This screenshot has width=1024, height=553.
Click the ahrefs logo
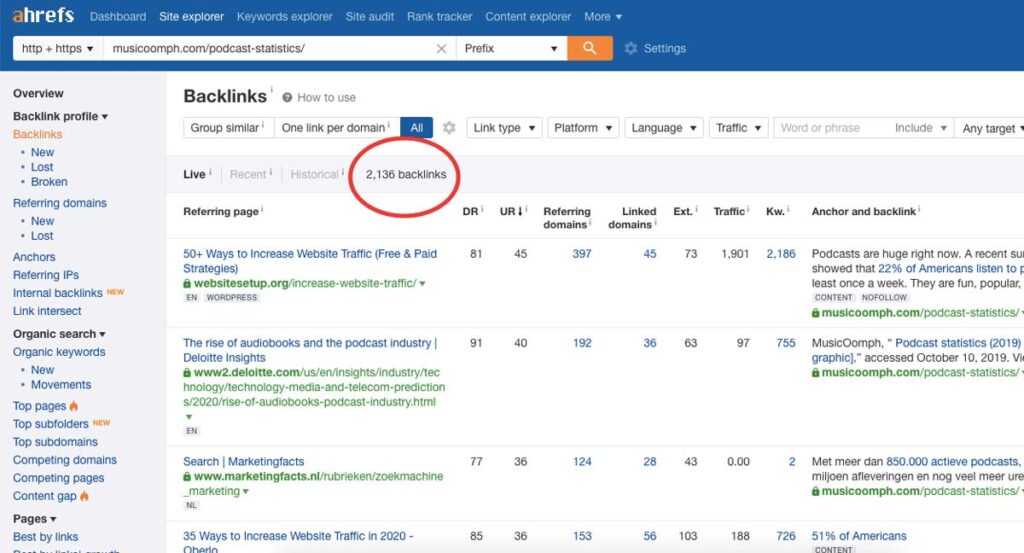[x=43, y=15]
